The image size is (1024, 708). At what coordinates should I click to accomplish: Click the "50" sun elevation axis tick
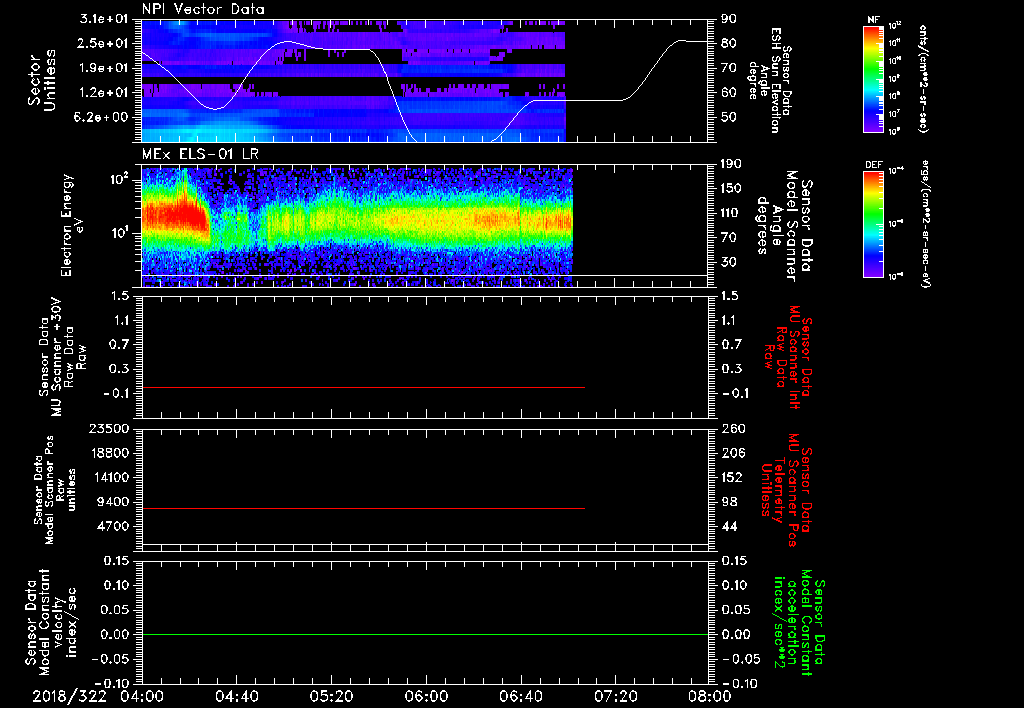729,117
